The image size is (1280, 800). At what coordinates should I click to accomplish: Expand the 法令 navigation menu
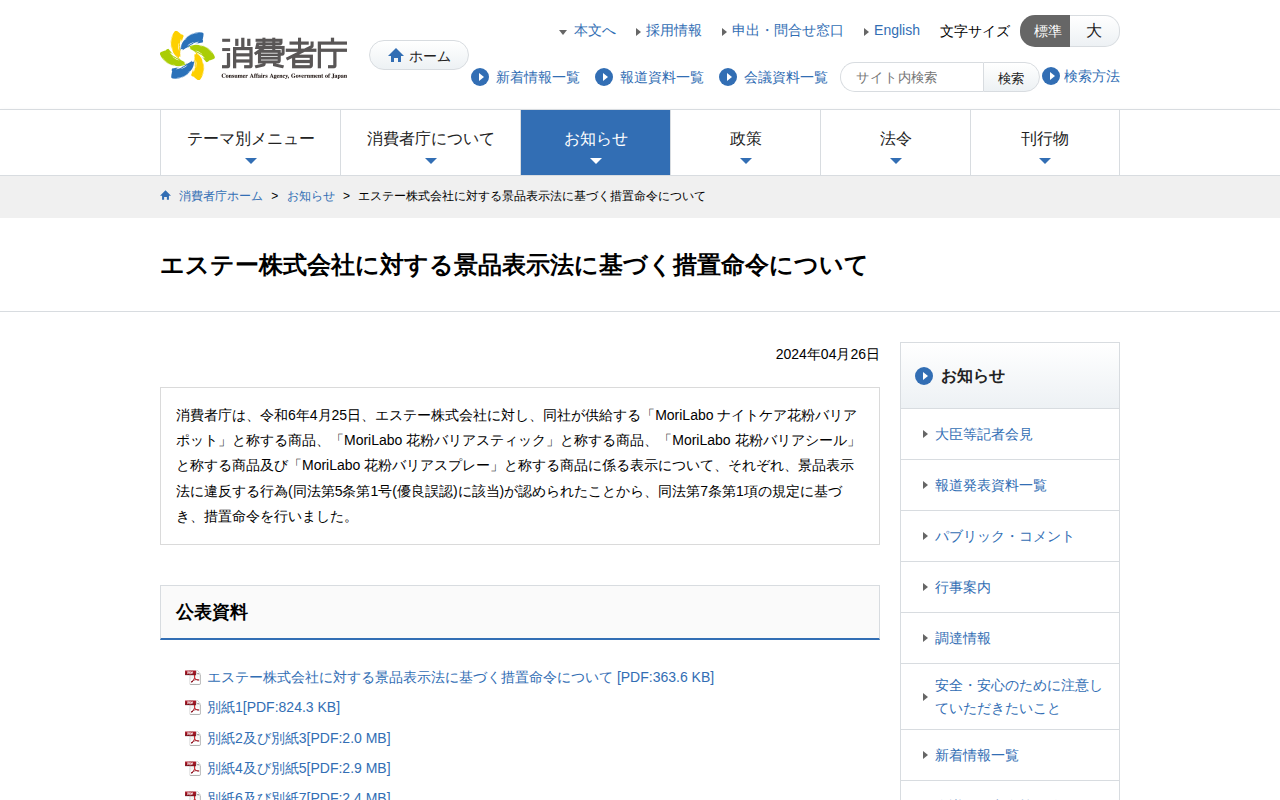tap(896, 143)
